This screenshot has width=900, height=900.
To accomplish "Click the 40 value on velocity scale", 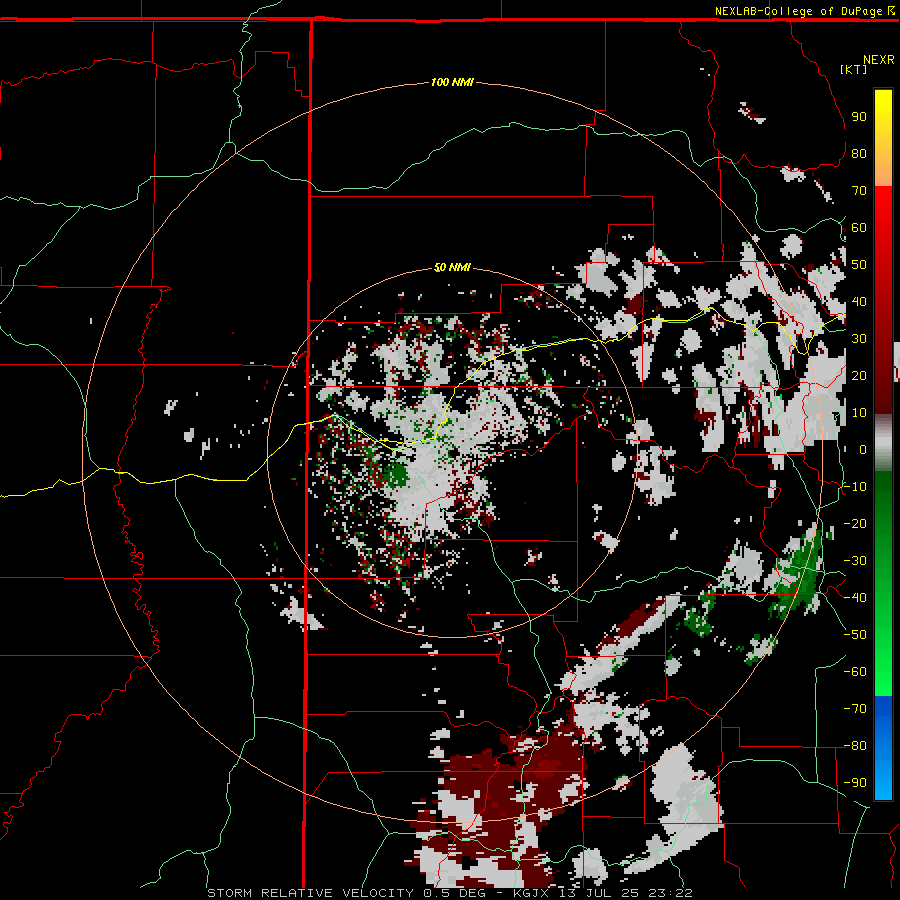I will click(859, 302).
